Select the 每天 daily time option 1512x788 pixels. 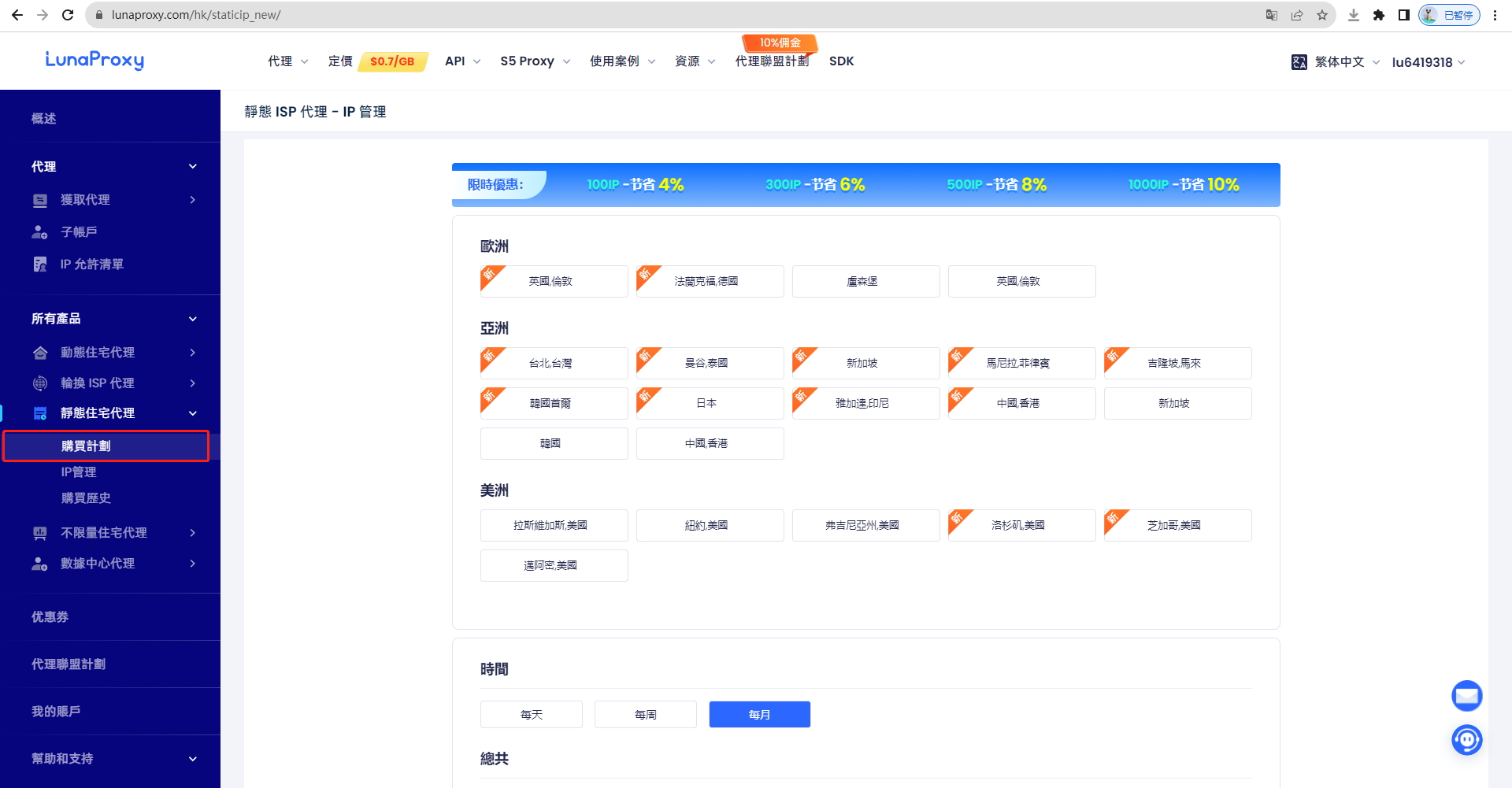[x=532, y=715]
